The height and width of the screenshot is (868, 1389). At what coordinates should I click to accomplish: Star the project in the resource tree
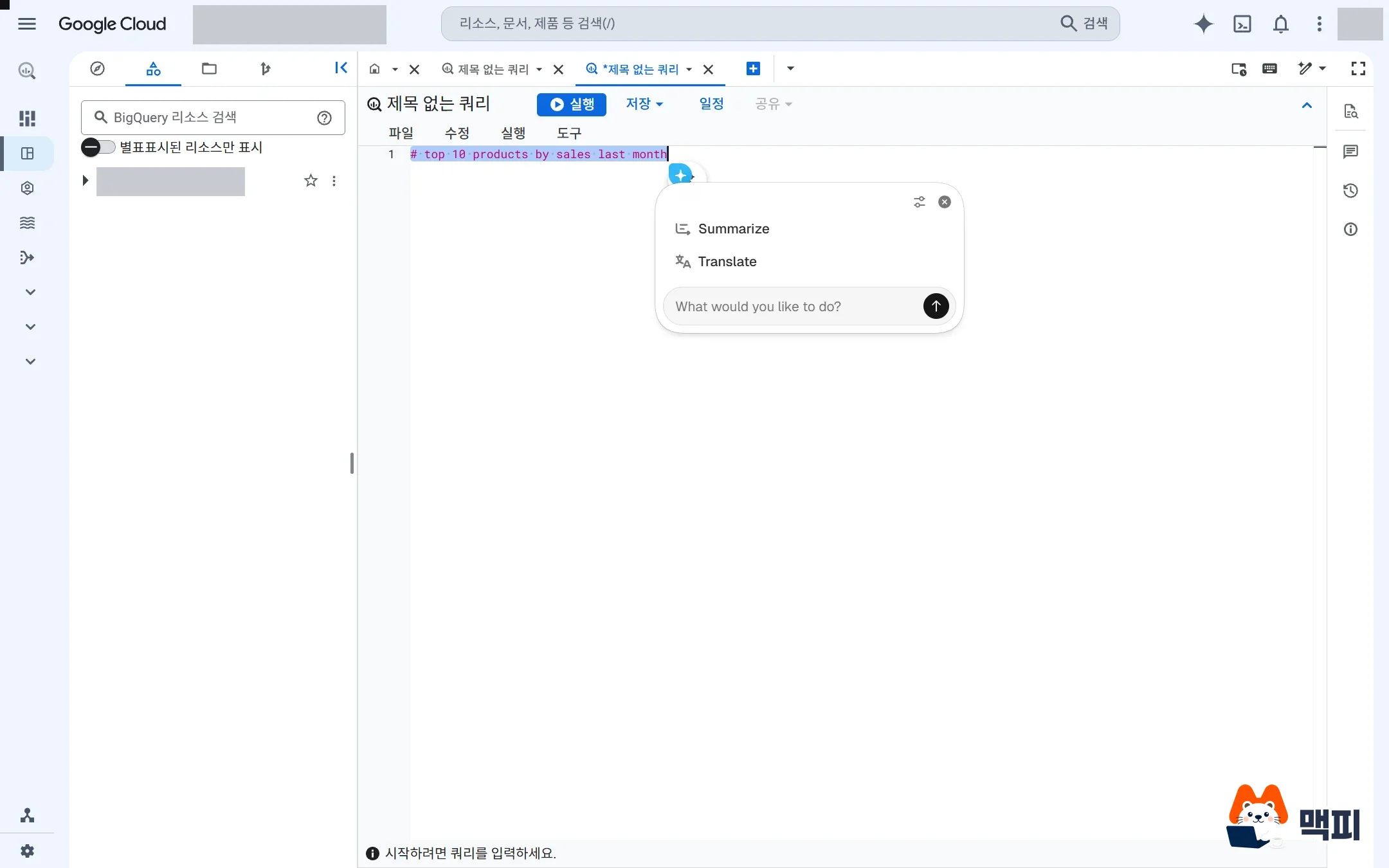311,181
